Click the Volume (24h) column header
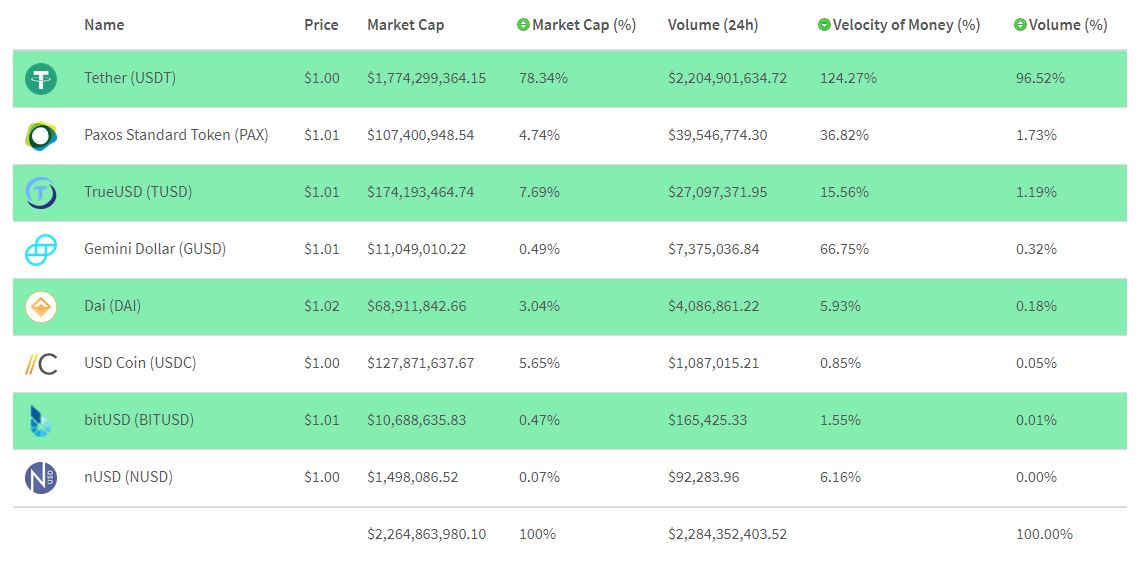Screen dimensions: 1147x562 pyautogui.click(x=714, y=25)
